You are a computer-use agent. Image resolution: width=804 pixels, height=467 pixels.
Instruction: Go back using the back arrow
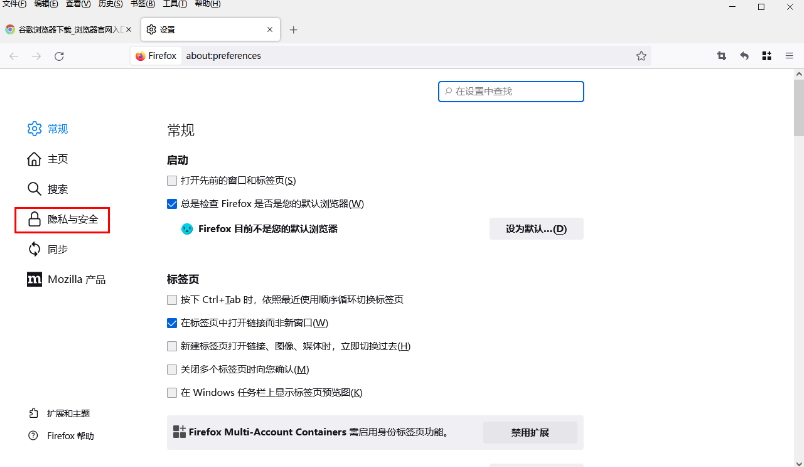pos(14,56)
